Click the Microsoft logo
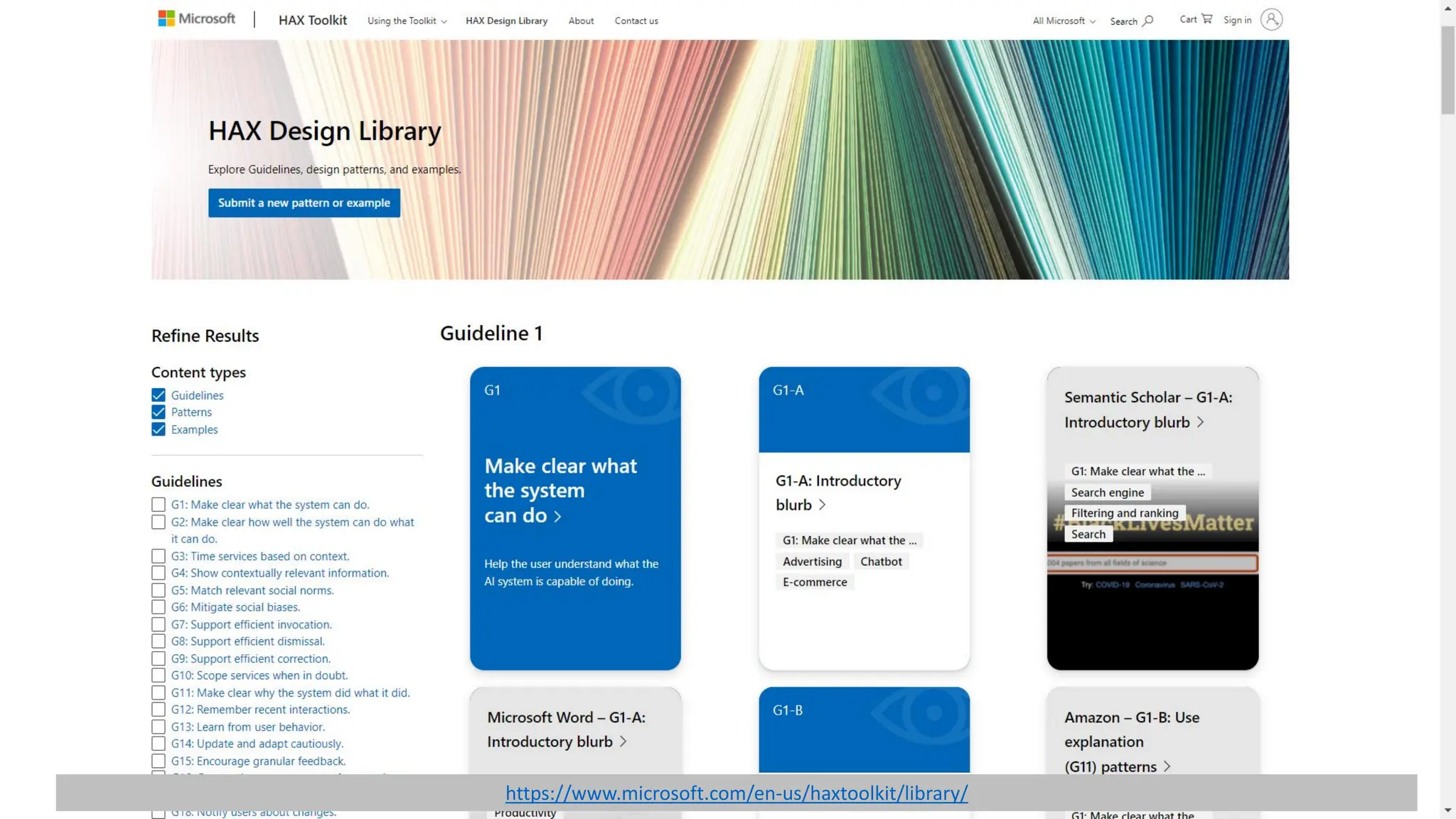Viewport: 1456px width, 819px height. [x=196, y=18]
